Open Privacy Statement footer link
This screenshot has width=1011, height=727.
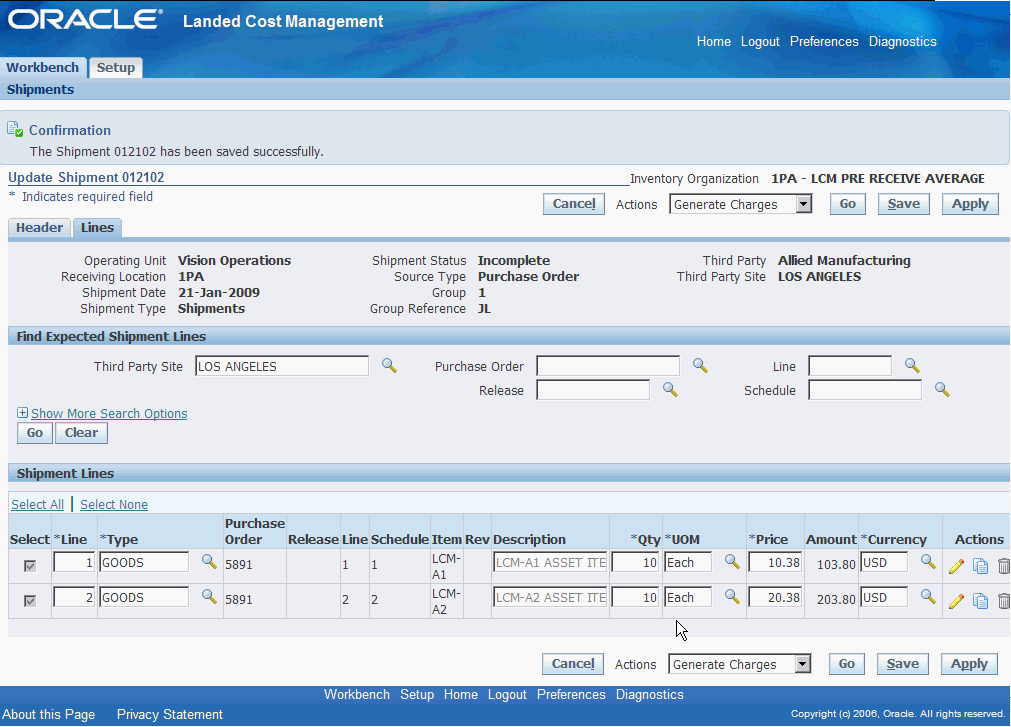tap(170, 714)
